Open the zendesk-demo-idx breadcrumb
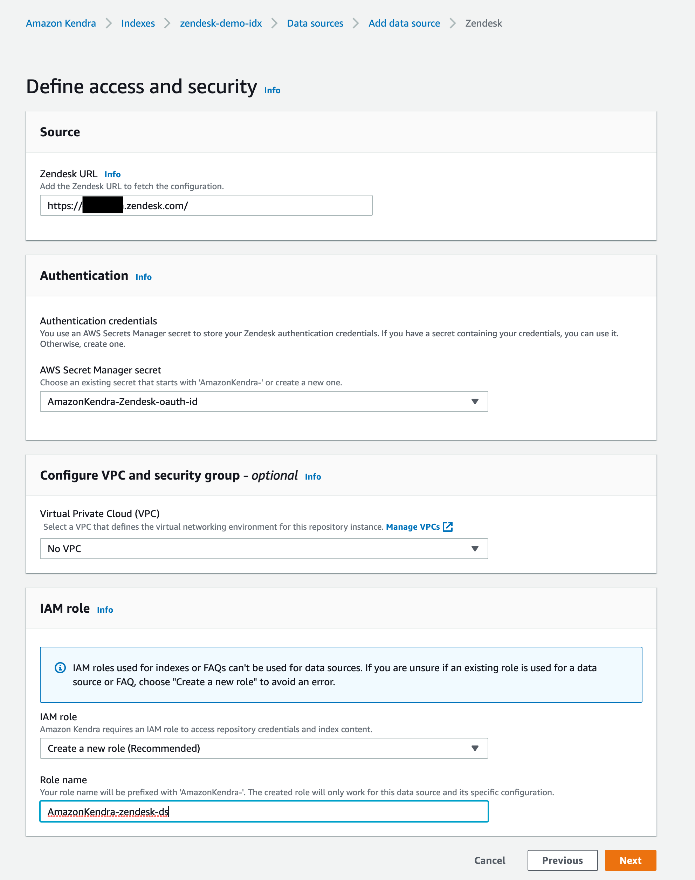This screenshot has width=695, height=880. click(221, 24)
